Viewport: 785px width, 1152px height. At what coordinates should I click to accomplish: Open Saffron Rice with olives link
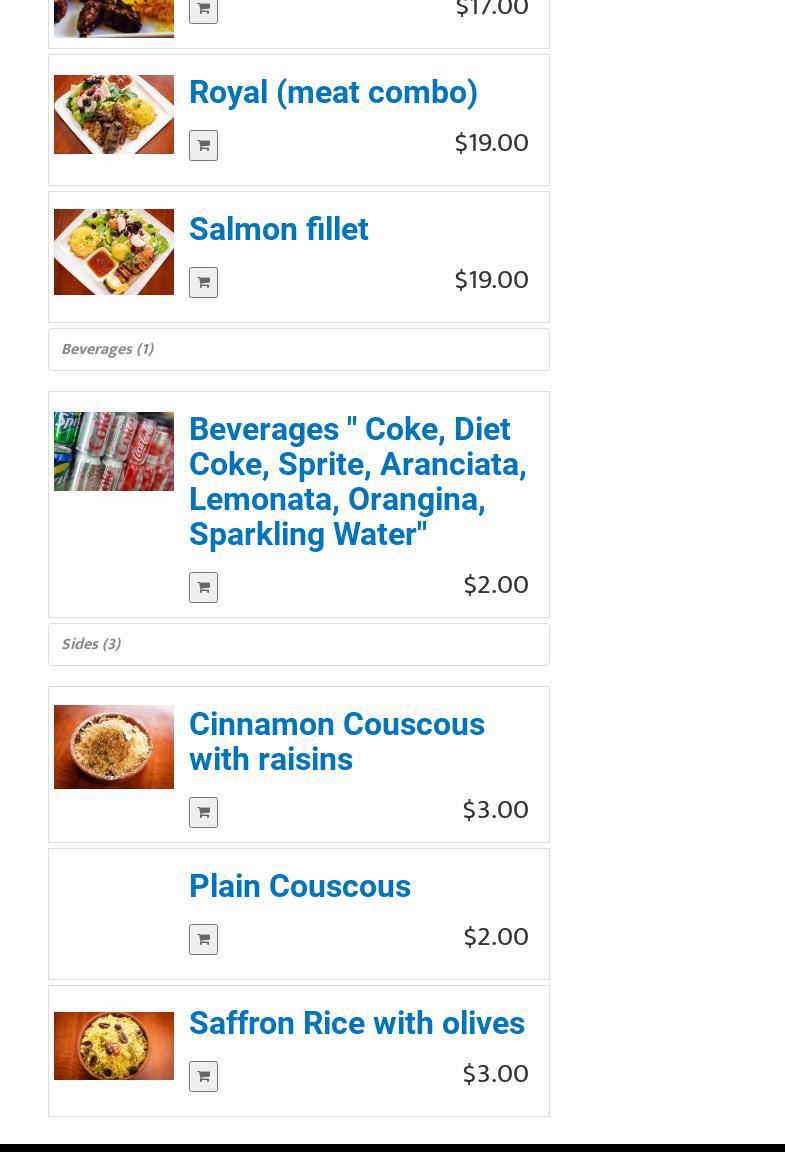coord(356,1023)
